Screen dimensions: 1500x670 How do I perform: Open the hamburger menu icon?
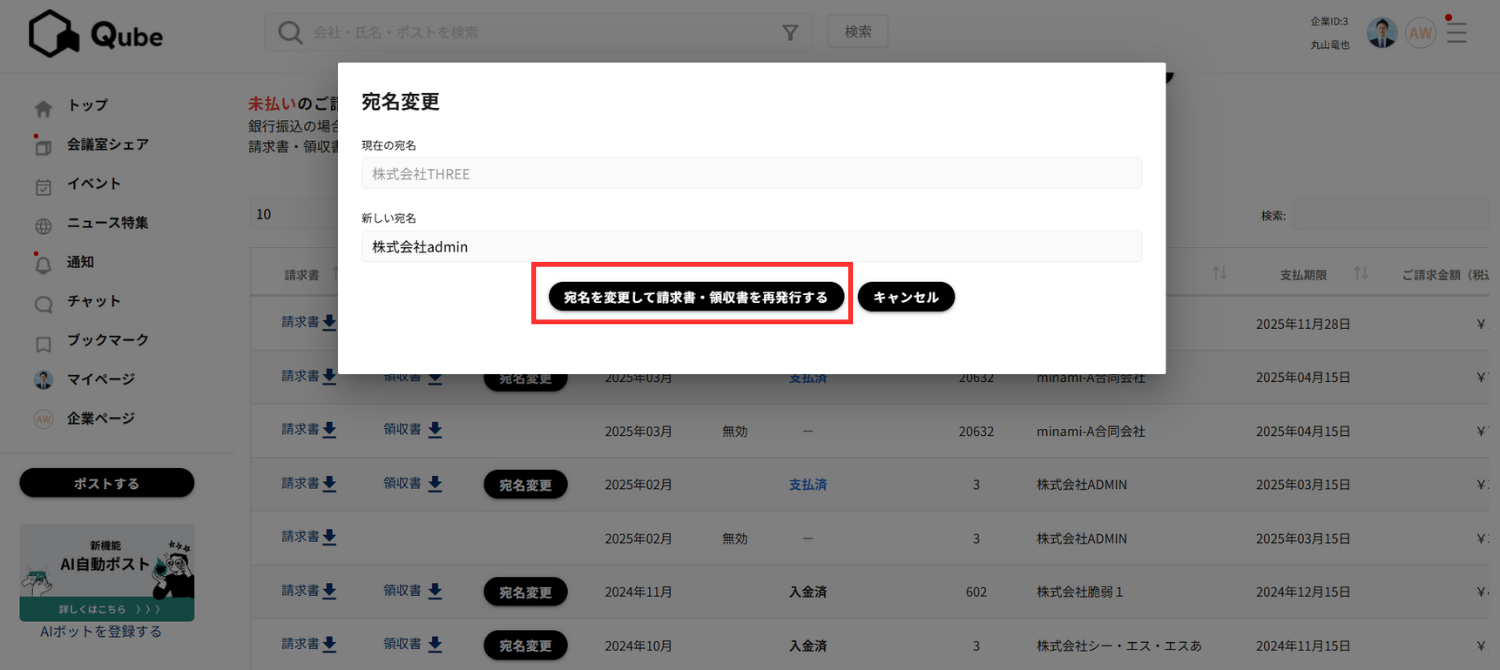coord(1457,33)
